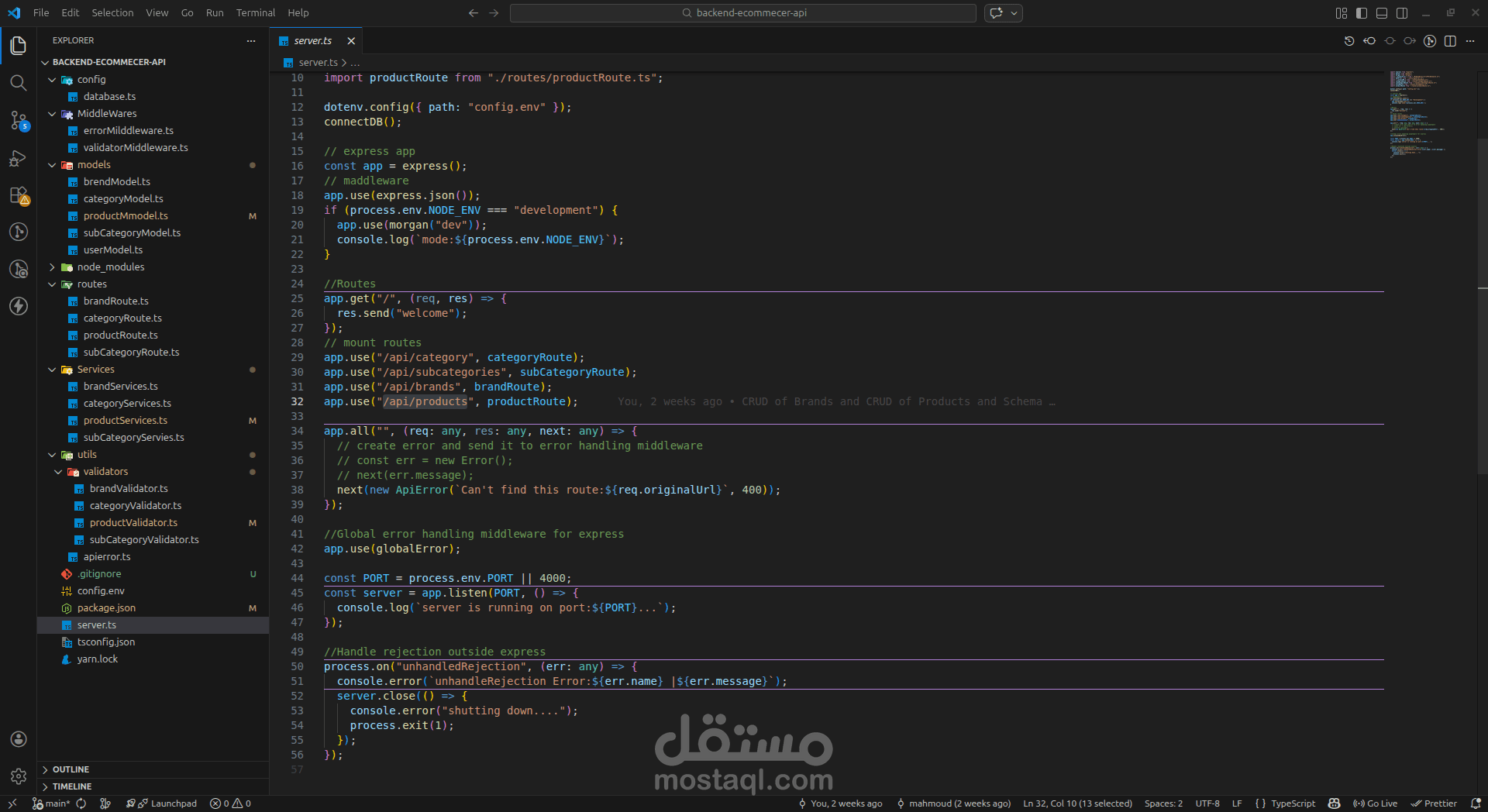Click the code minimap preview
The width and height of the screenshot is (1488, 812).
coord(1417,115)
